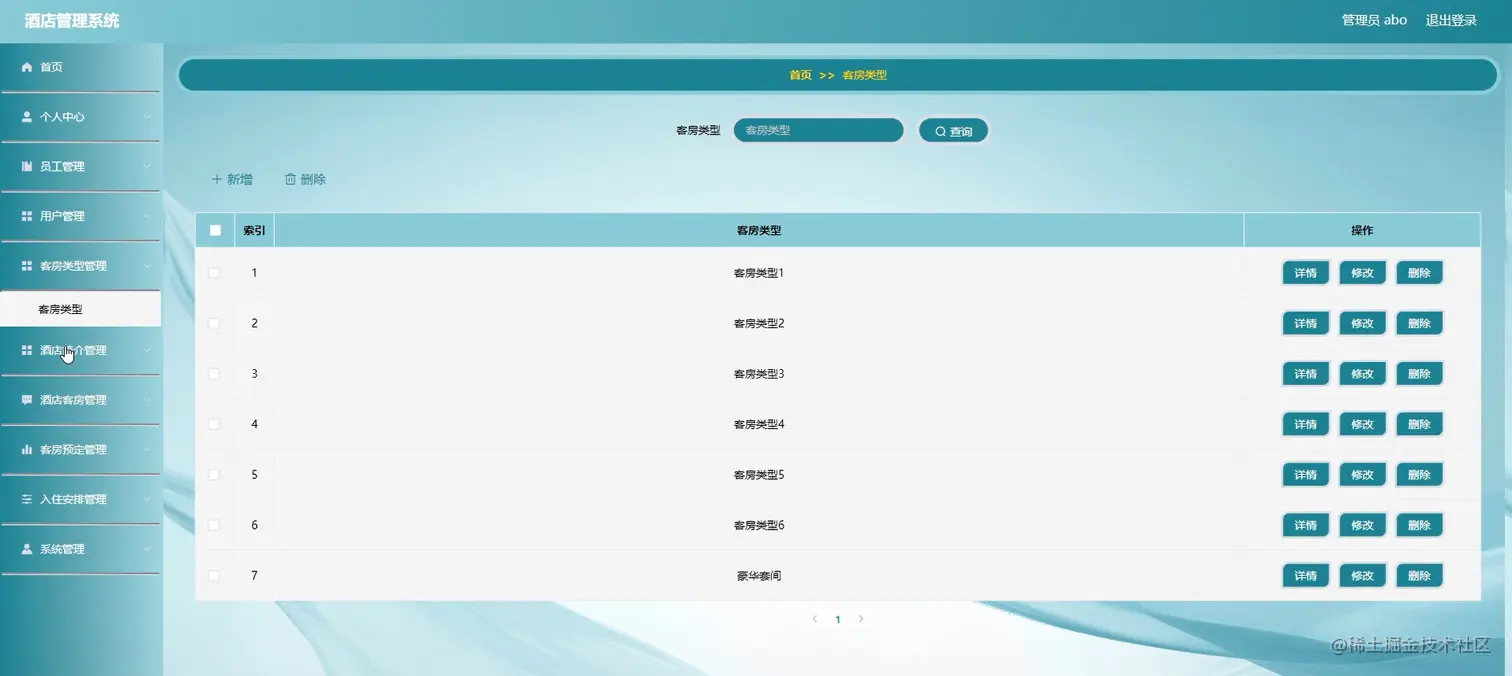Expand 酒店简介管理 menu chevron
This screenshot has width=1512, height=676.
point(147,350)
